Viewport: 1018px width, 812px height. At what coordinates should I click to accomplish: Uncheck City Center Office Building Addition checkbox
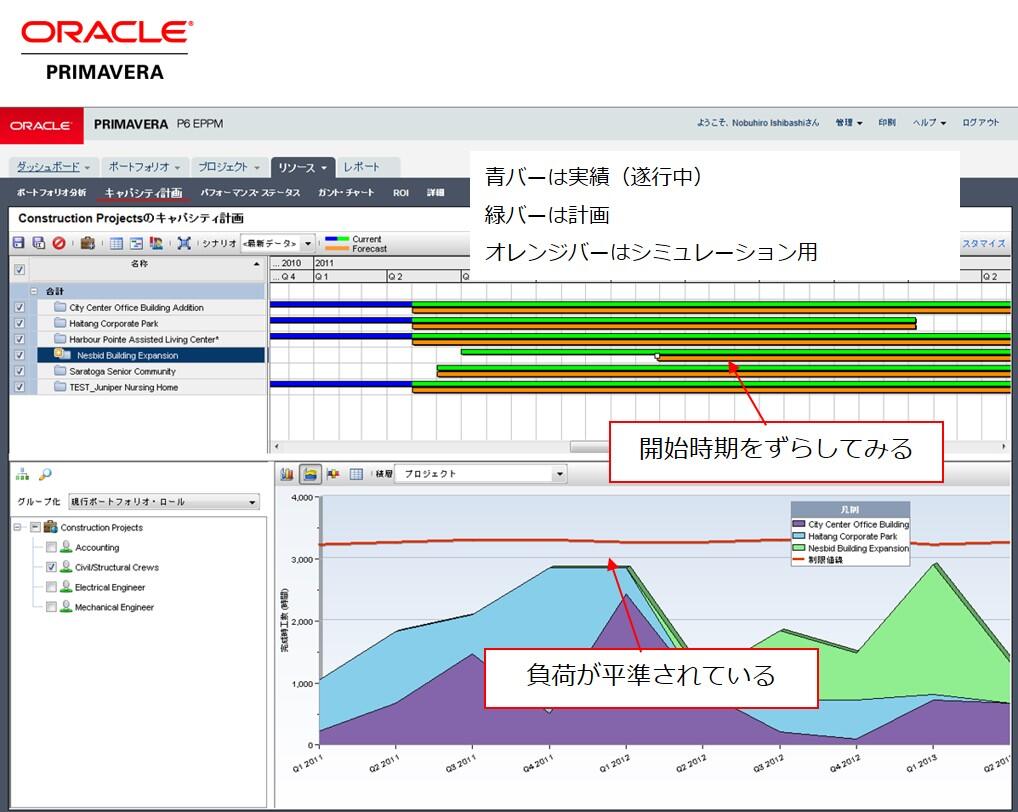click(x=19, y=308)
